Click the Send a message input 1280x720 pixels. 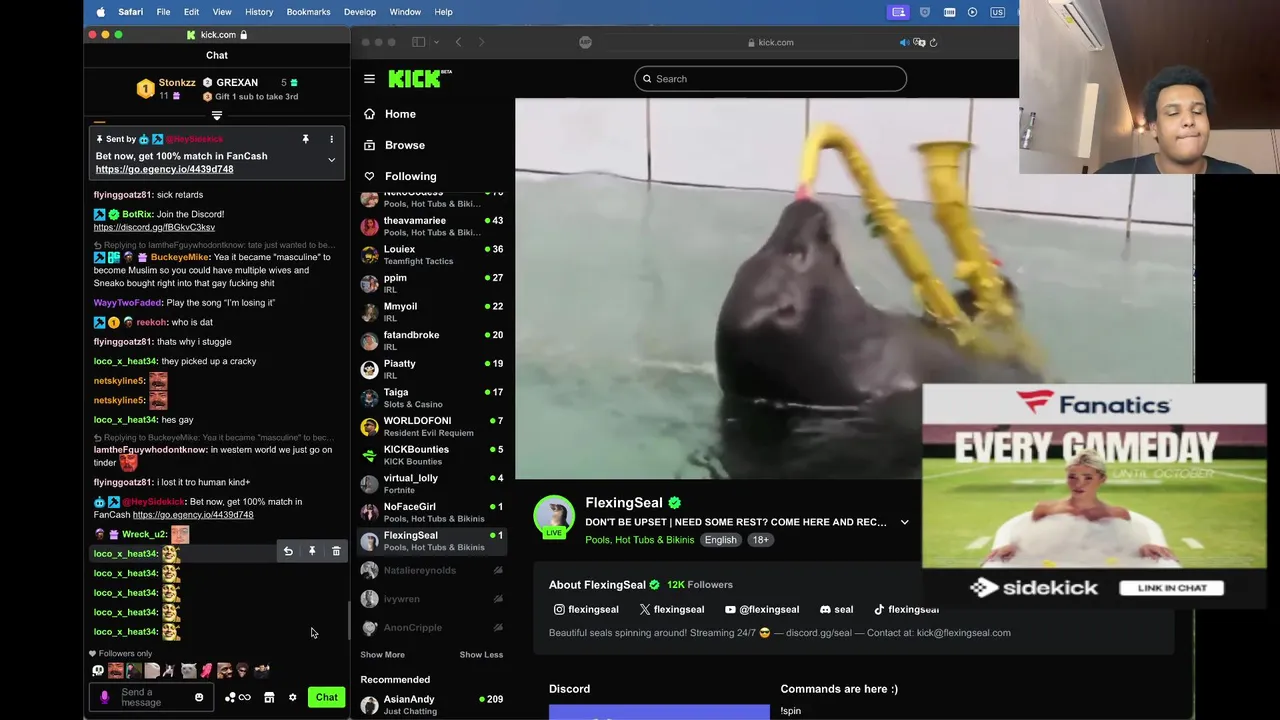coord(152,697)
